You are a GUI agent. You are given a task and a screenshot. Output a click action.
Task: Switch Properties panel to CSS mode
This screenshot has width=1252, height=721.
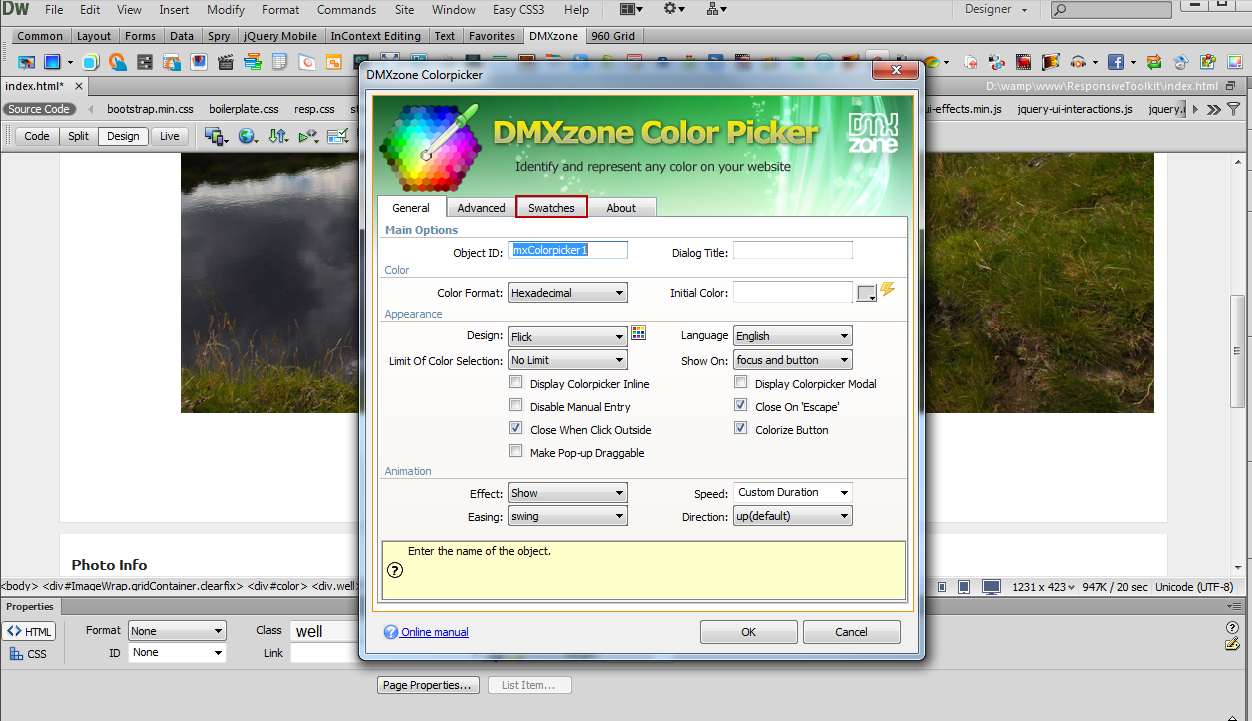(x=29, y=654)
